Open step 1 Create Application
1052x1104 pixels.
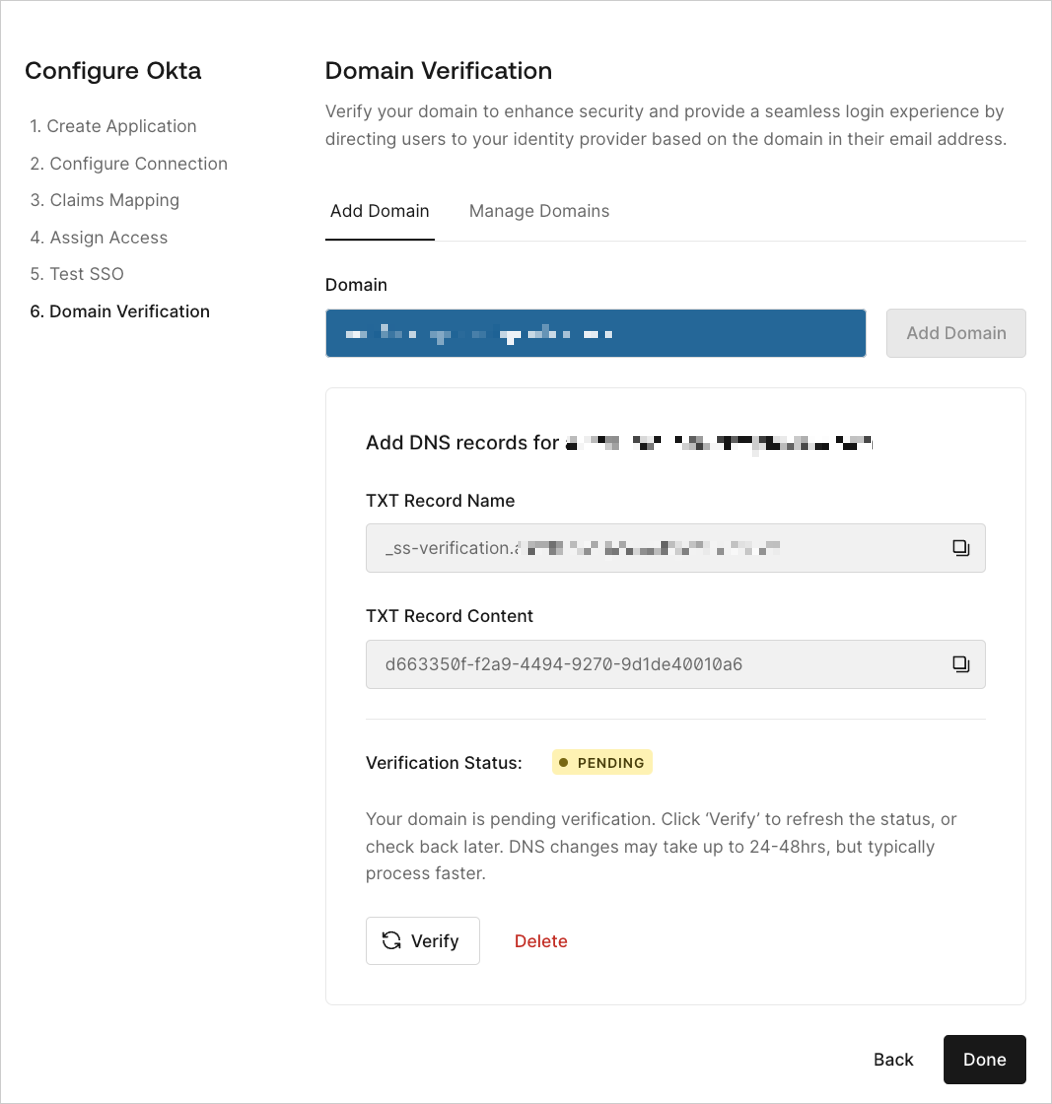click(113, 126)
